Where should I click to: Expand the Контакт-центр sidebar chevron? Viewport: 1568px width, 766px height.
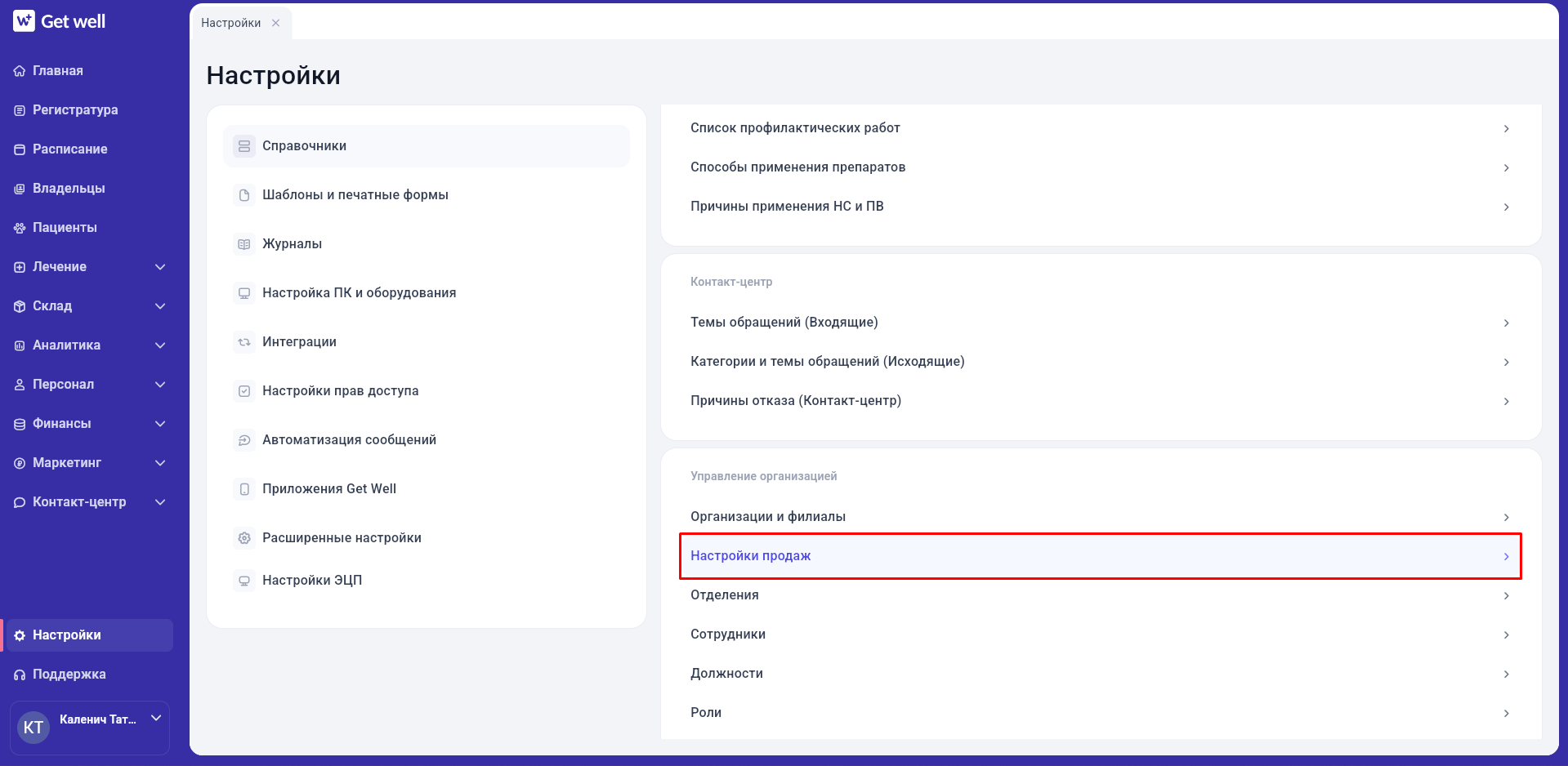[x=160, y=502]
